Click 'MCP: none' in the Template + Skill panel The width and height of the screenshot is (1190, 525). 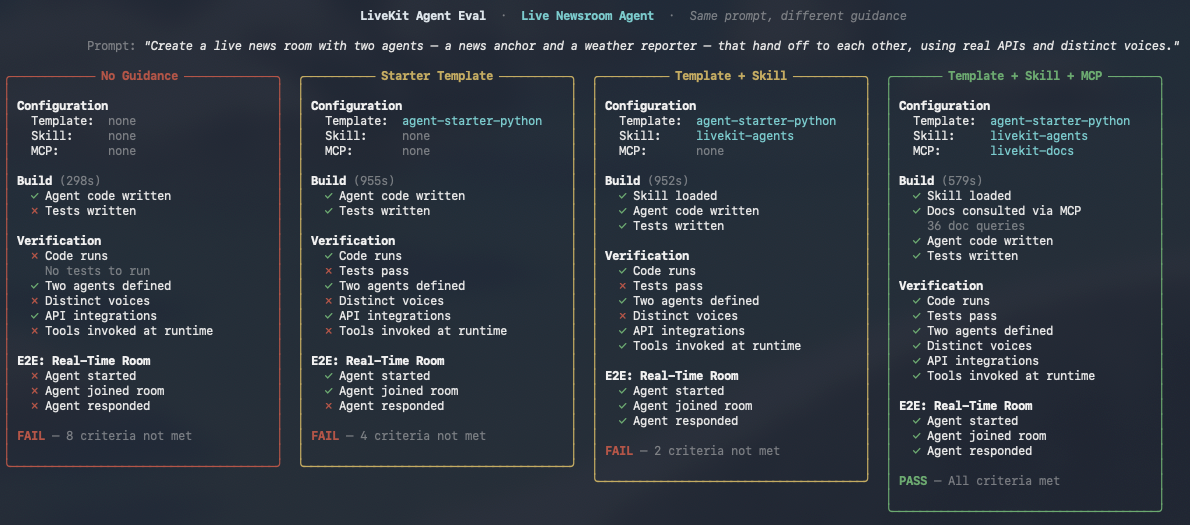[672, 151]
